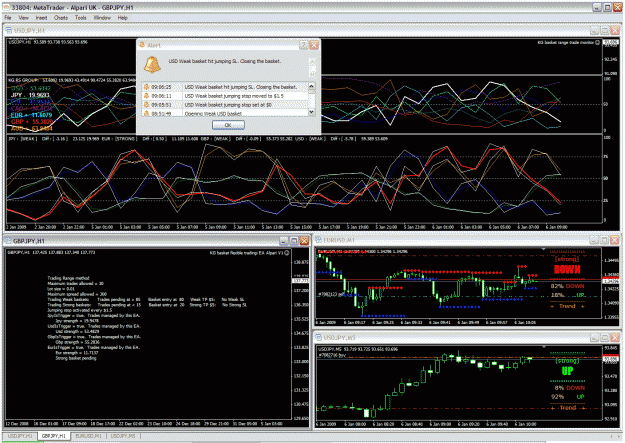Image resolution: width=625 pixels, height=443 pixels.
Task: Restore the USDJPY,H1 top chart window
Action: point(604,30)
